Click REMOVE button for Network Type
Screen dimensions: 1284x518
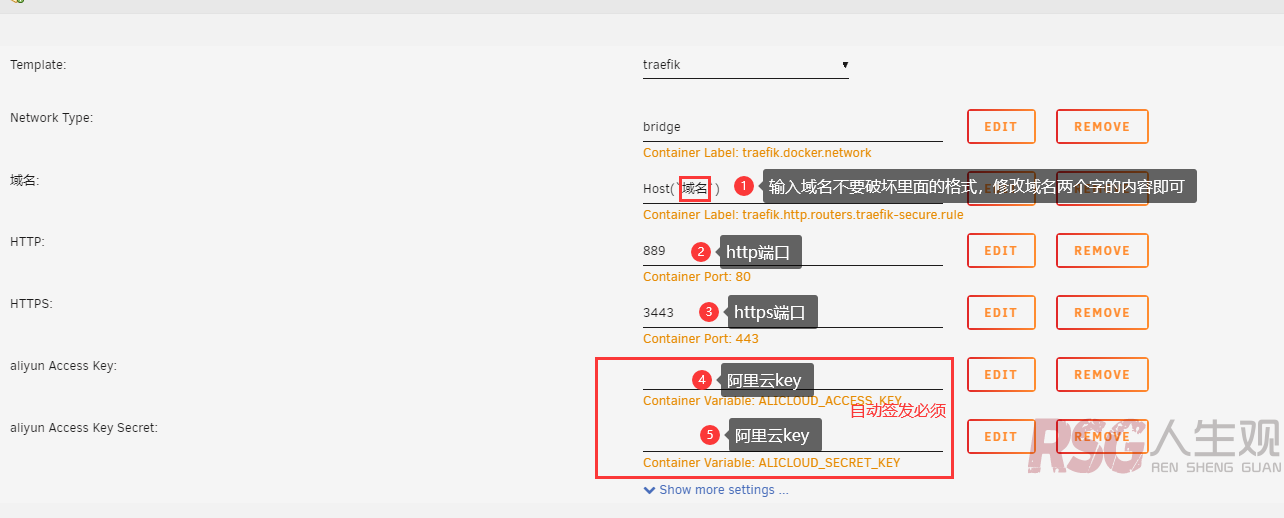pyautogui.click(x=1102, y=127)
